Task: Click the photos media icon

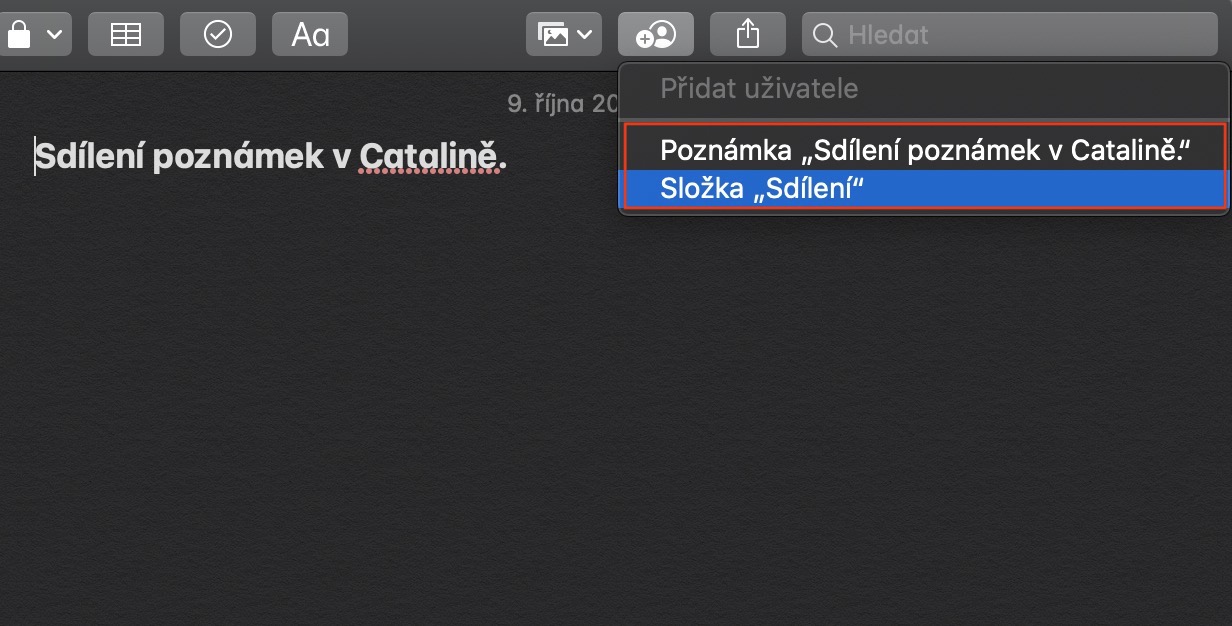Action: pyautogui.click(x=553, y=34)
